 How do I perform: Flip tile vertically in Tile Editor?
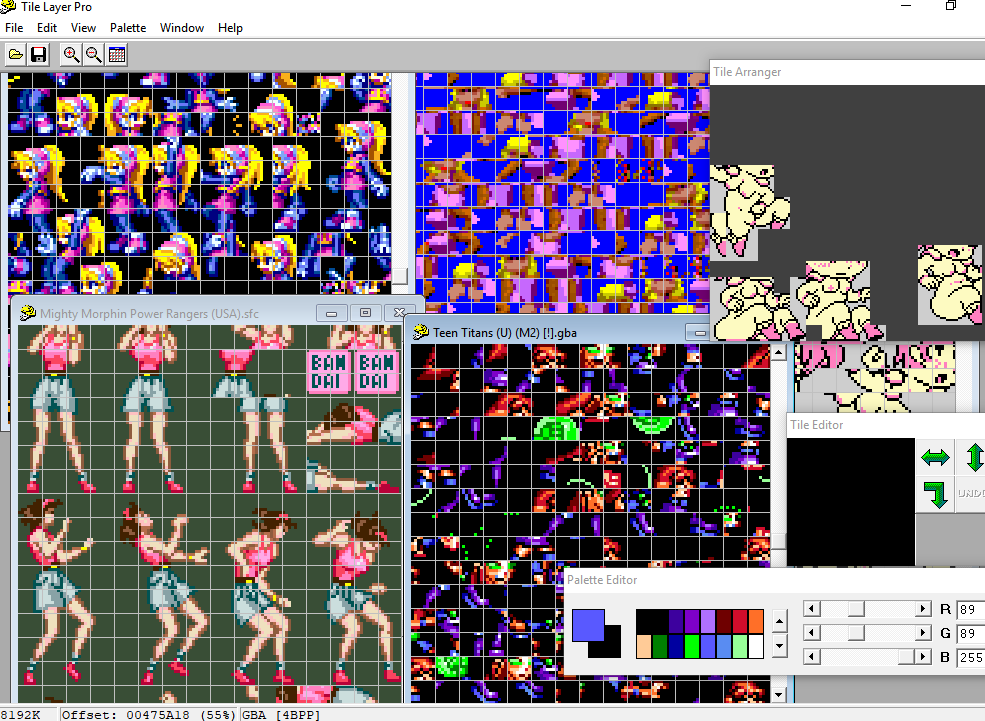[x=974, y=457]
